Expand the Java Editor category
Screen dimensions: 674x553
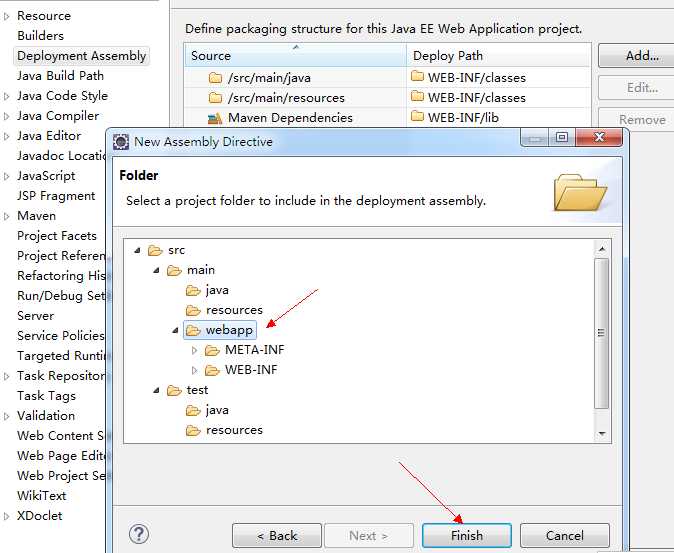(6, 136)
